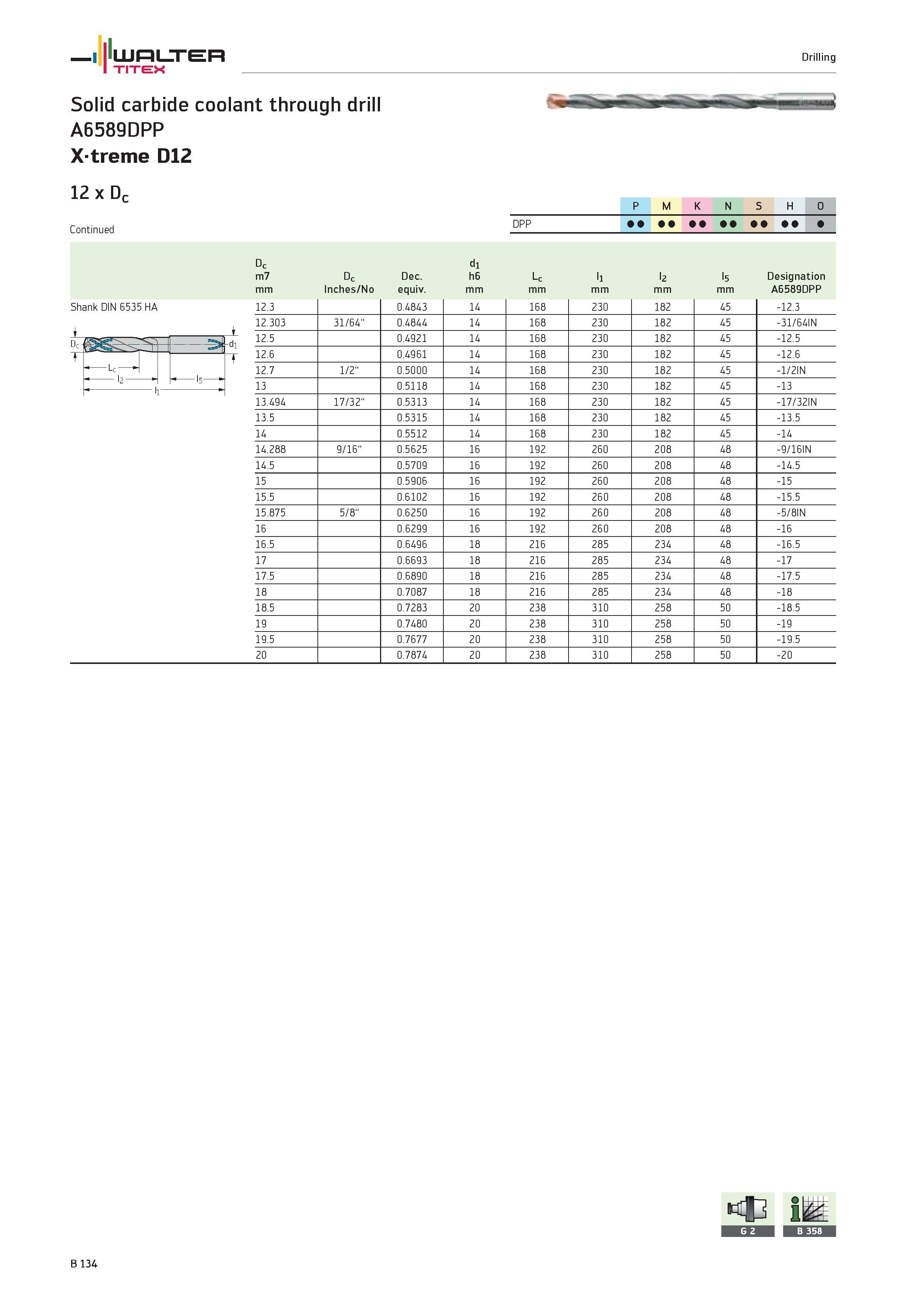Click the 'Drilling' section label
The height and width of the screenshot is (1307, 924).
pos(818,57)
